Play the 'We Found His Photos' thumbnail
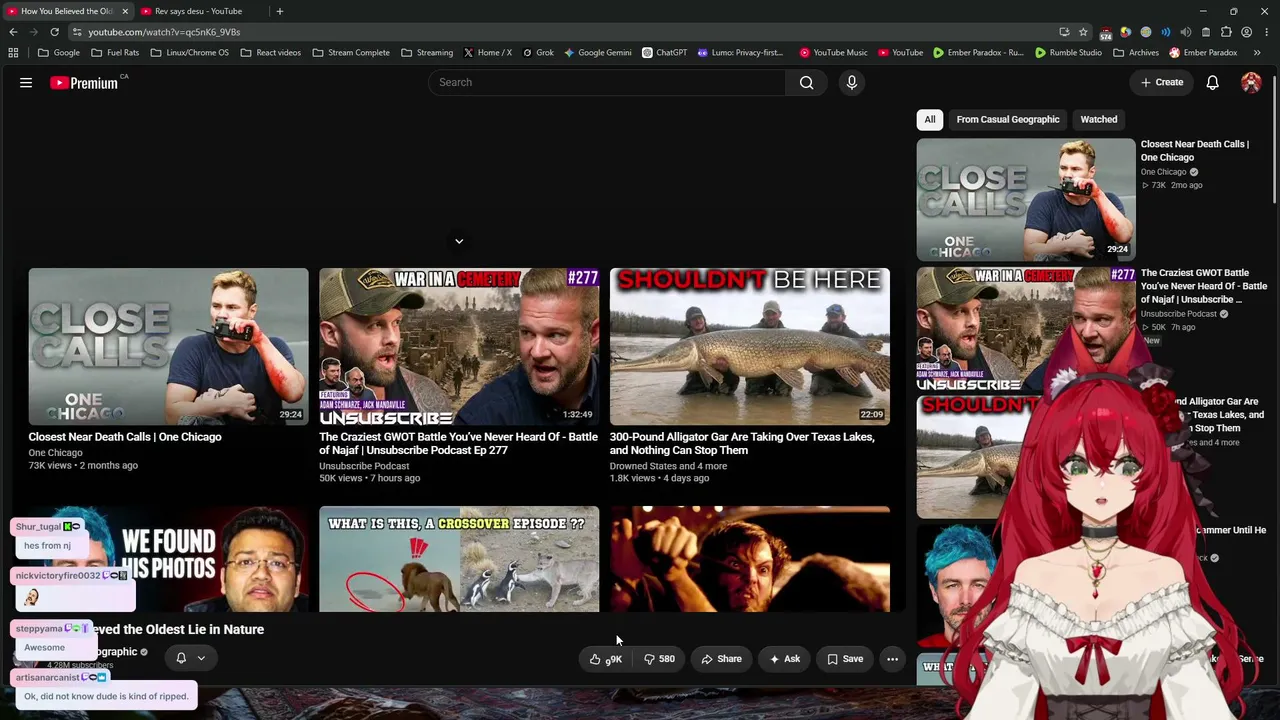The width and height of the screenshot is (1280, 720). tap(168, 558)
